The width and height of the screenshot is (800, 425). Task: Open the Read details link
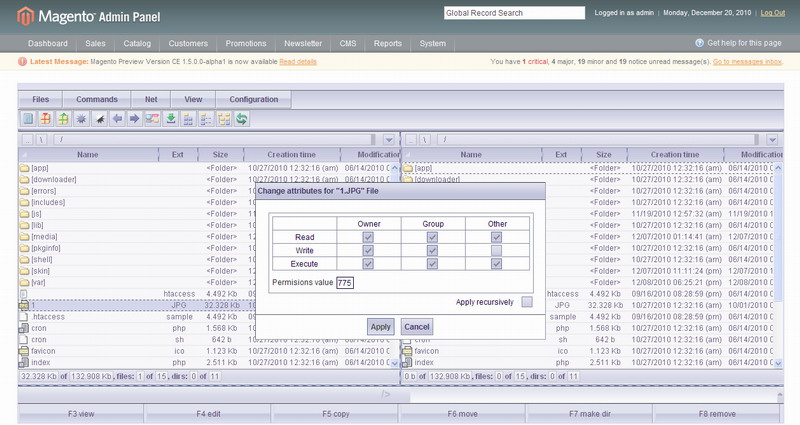298,62
